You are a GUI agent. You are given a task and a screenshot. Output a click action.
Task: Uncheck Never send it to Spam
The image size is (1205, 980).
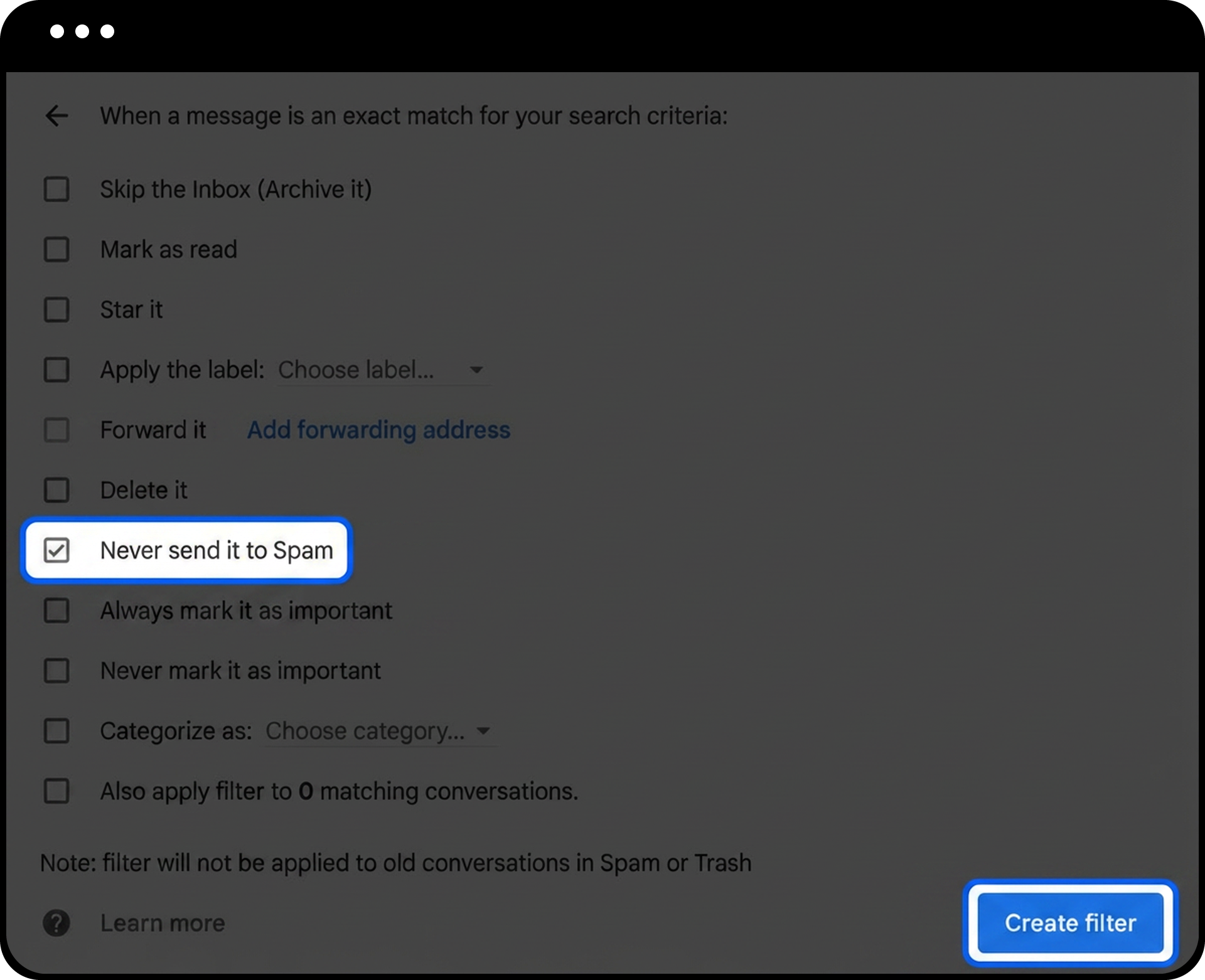click(56, 551)
